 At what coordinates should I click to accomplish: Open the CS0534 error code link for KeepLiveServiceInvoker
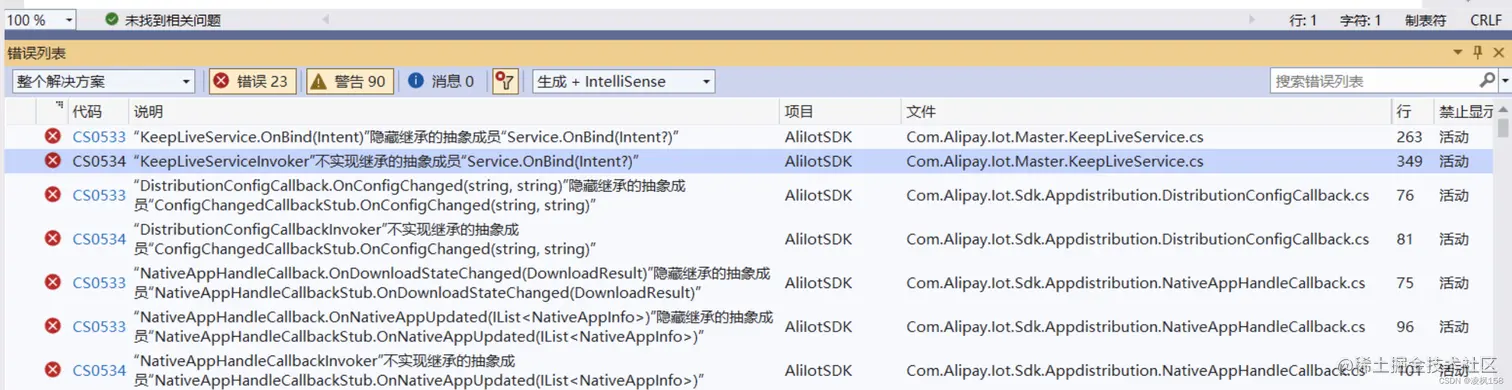[x=99, y=161]
